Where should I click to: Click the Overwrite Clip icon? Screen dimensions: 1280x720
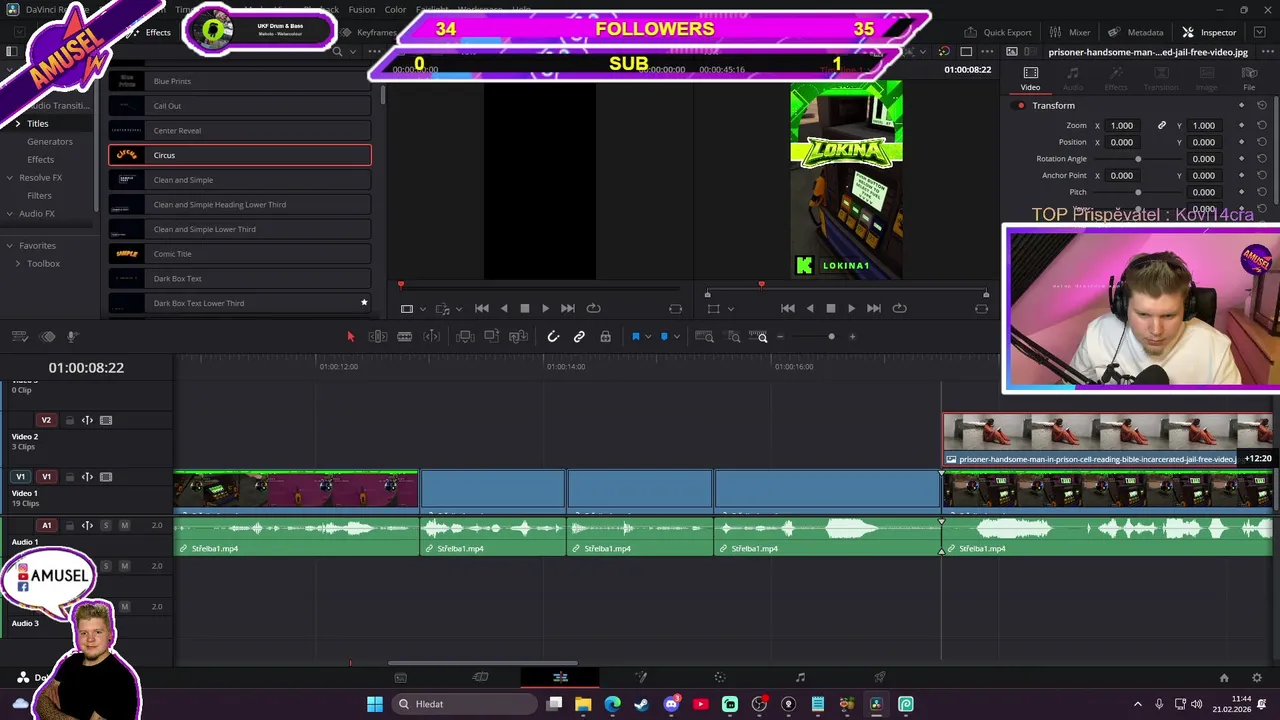491,337
